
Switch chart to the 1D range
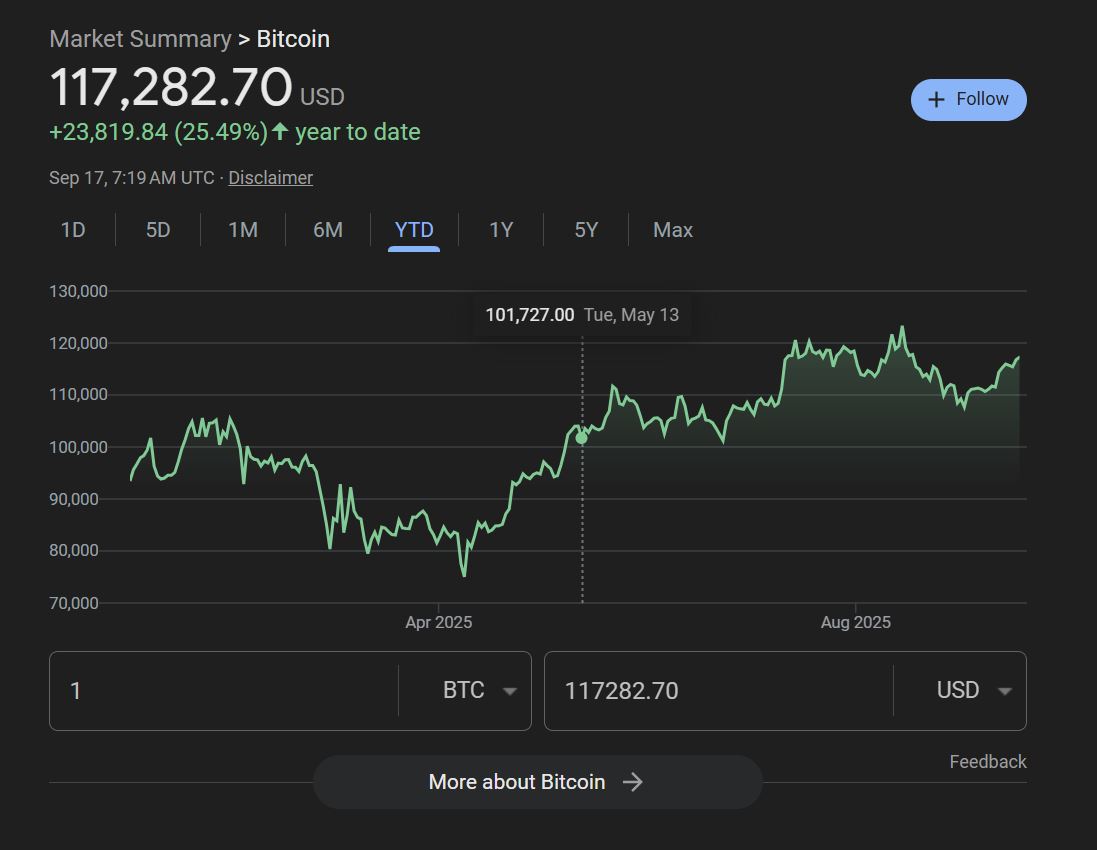(73, 229)
